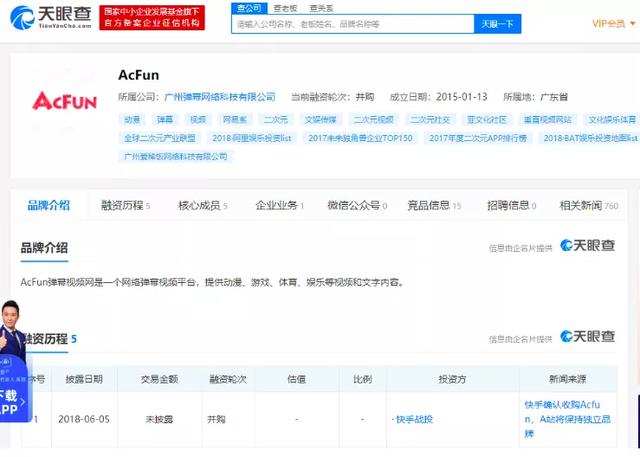Go to the 核心成员 tab
The height and width of the screenshot is (457, 640).
click(201, 206)
